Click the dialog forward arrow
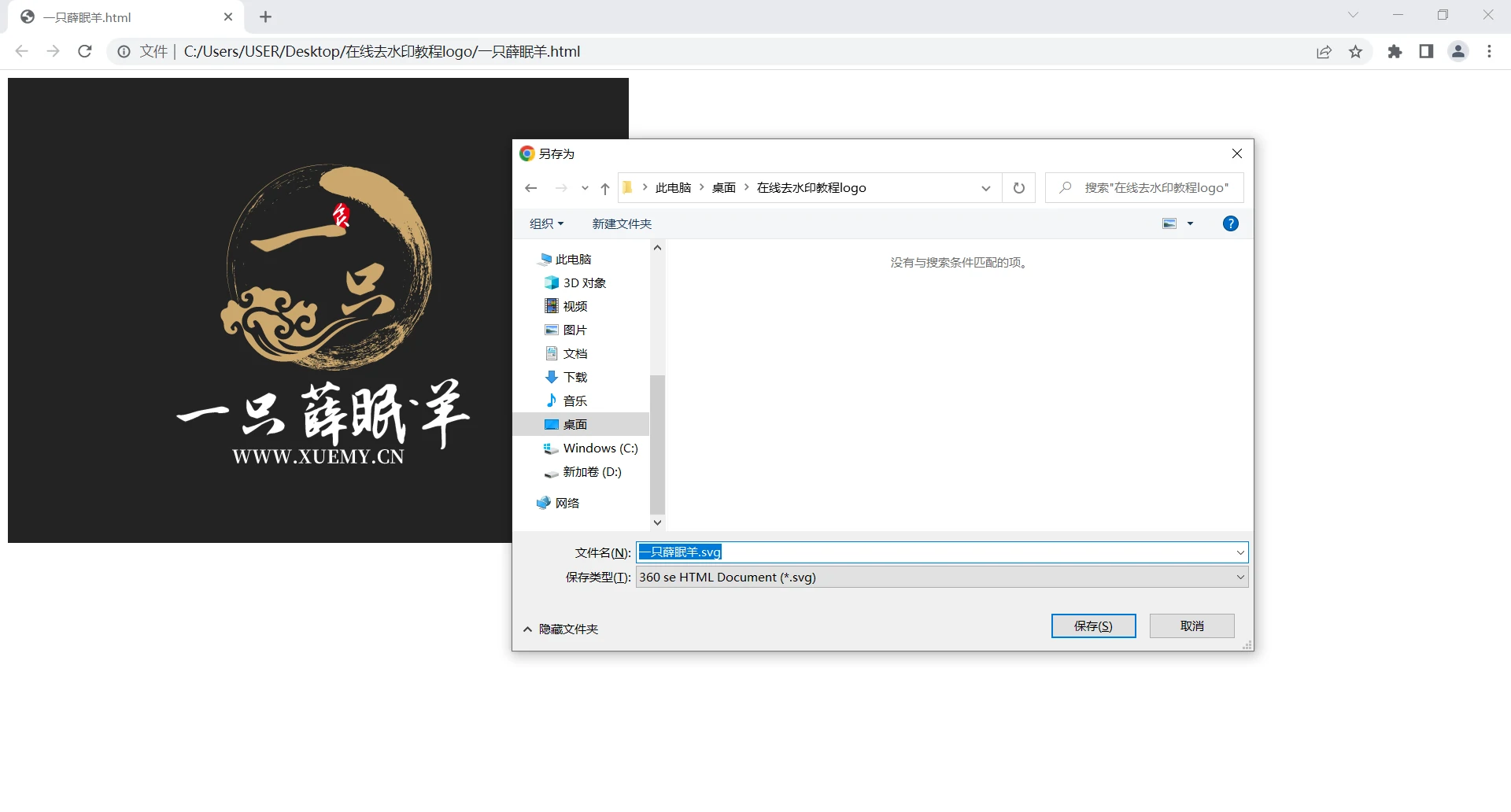1511x812 pixels. (x=561, y=187)
